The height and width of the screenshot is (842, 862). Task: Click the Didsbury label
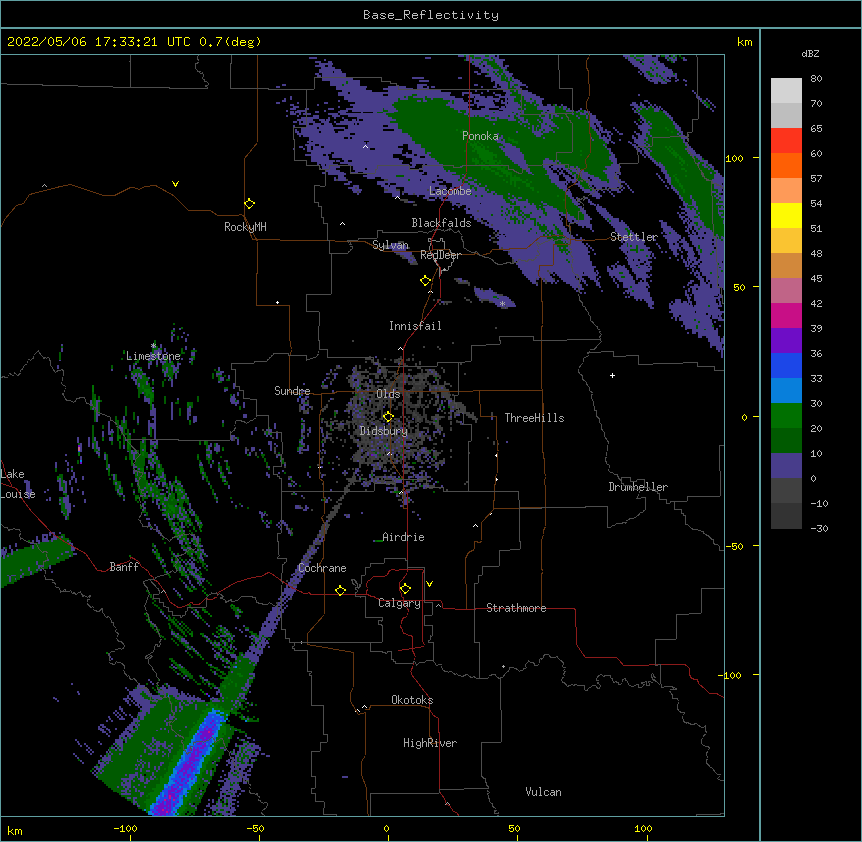(384, 431)
